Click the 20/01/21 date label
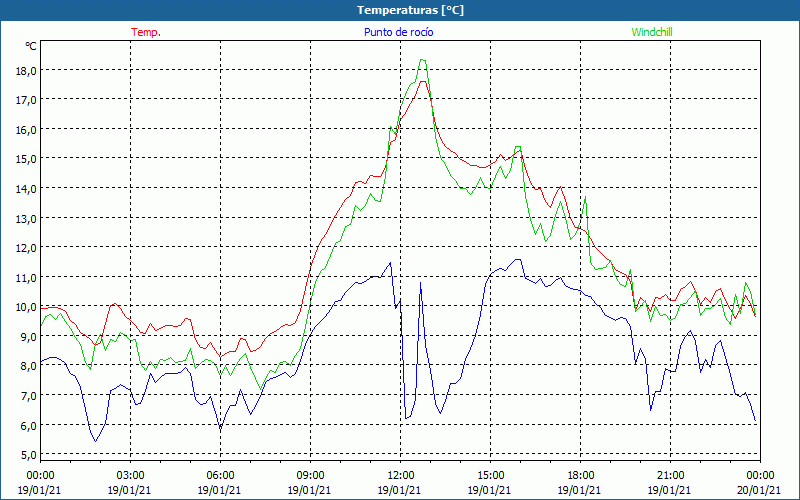Image resolution: width=800 pixels, height=500 pixels. 760,490
